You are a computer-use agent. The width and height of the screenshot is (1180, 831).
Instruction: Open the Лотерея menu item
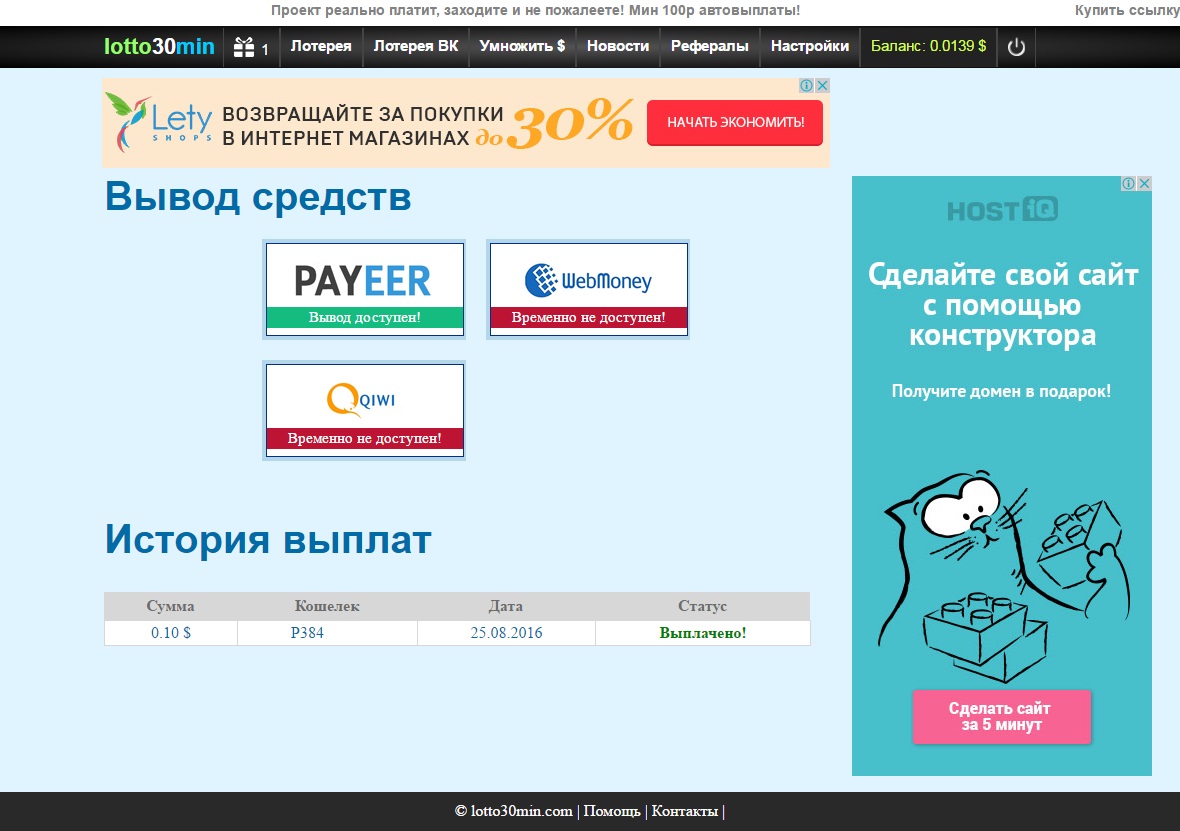pyautogui.click(x=321, y=46)
